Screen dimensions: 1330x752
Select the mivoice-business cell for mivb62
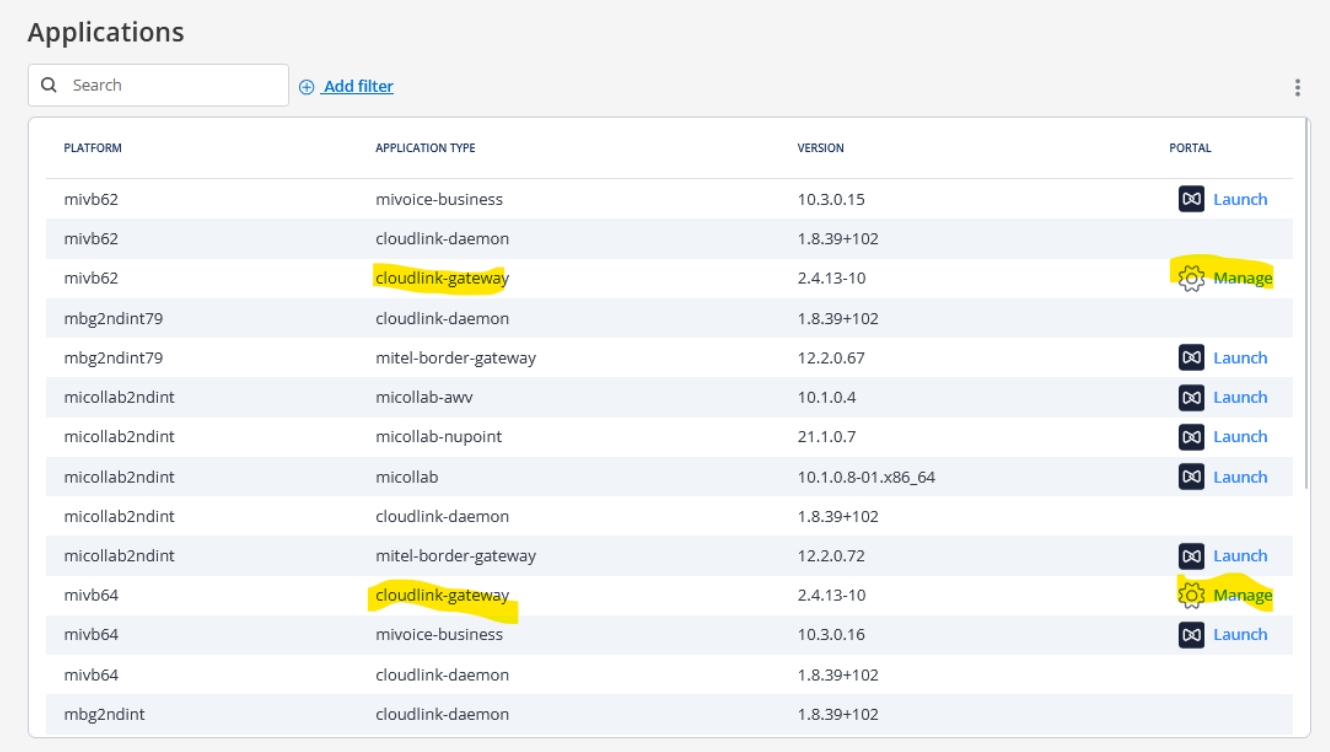coord(439,199)
